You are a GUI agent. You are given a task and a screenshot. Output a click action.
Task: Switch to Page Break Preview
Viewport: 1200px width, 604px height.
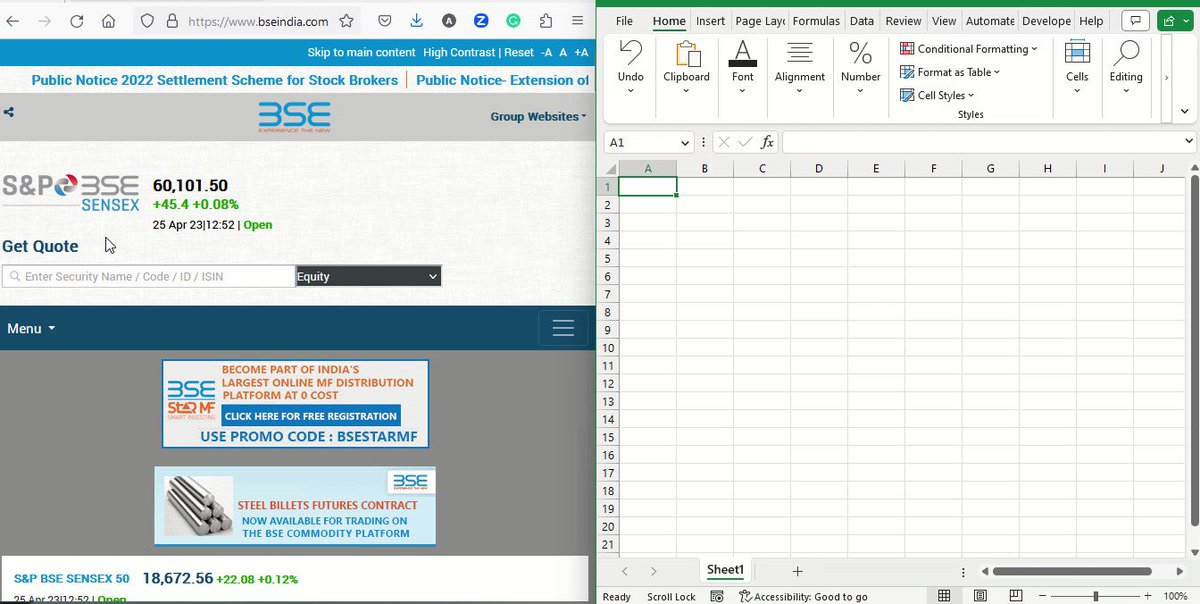tap(1014, 597)
